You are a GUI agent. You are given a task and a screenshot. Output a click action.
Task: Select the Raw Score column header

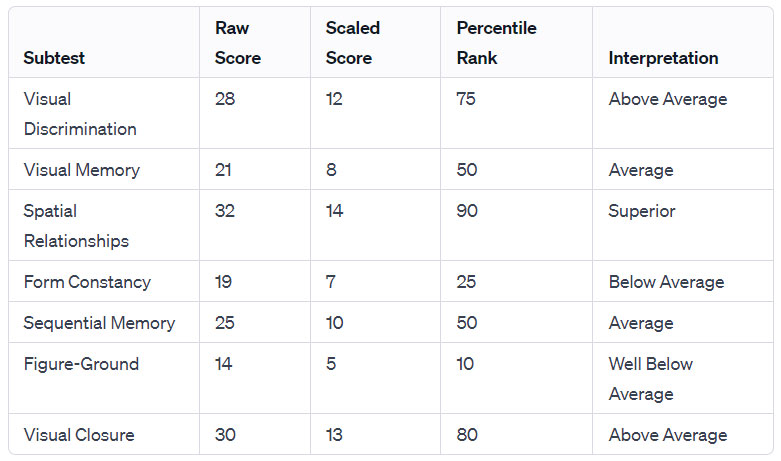(x=238, y=43)
